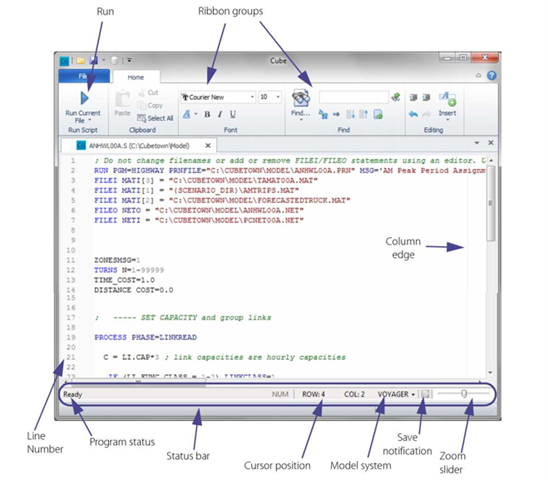Toggle italic formatting with the I icon
Viewport: 548px width, 480px height.
tap(220, 114)
